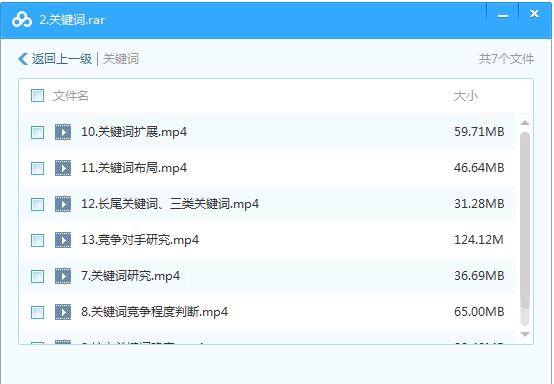Click the 共7个文件 file count text
This screenshot has height=384, width=554.
pos(506,59)
